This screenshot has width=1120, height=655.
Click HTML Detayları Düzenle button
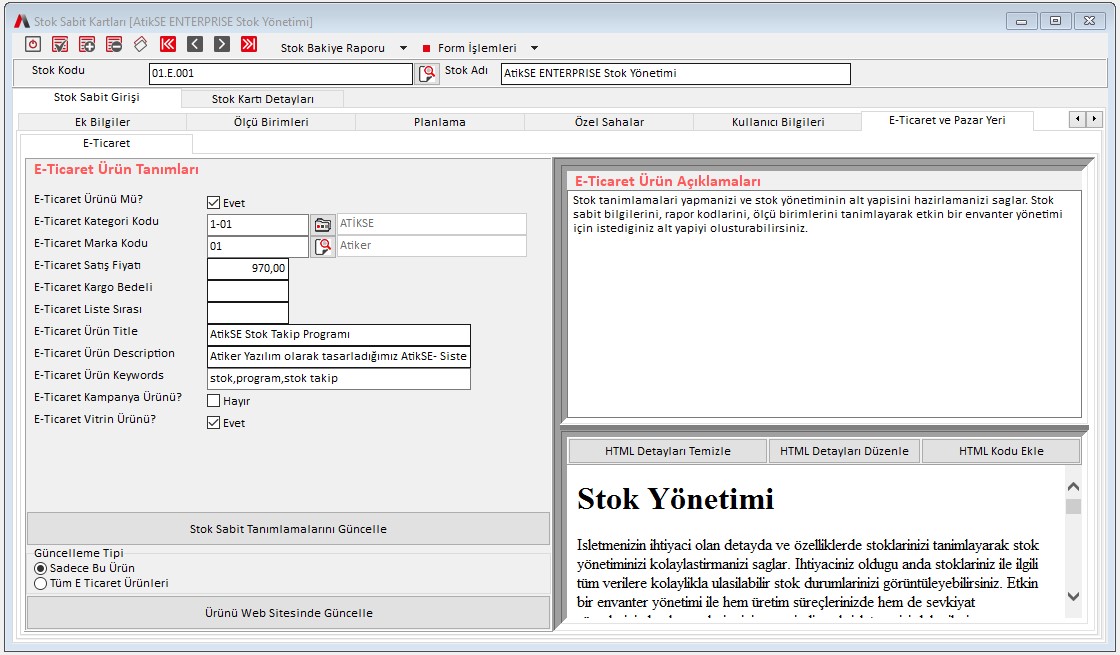coord(844,451)
